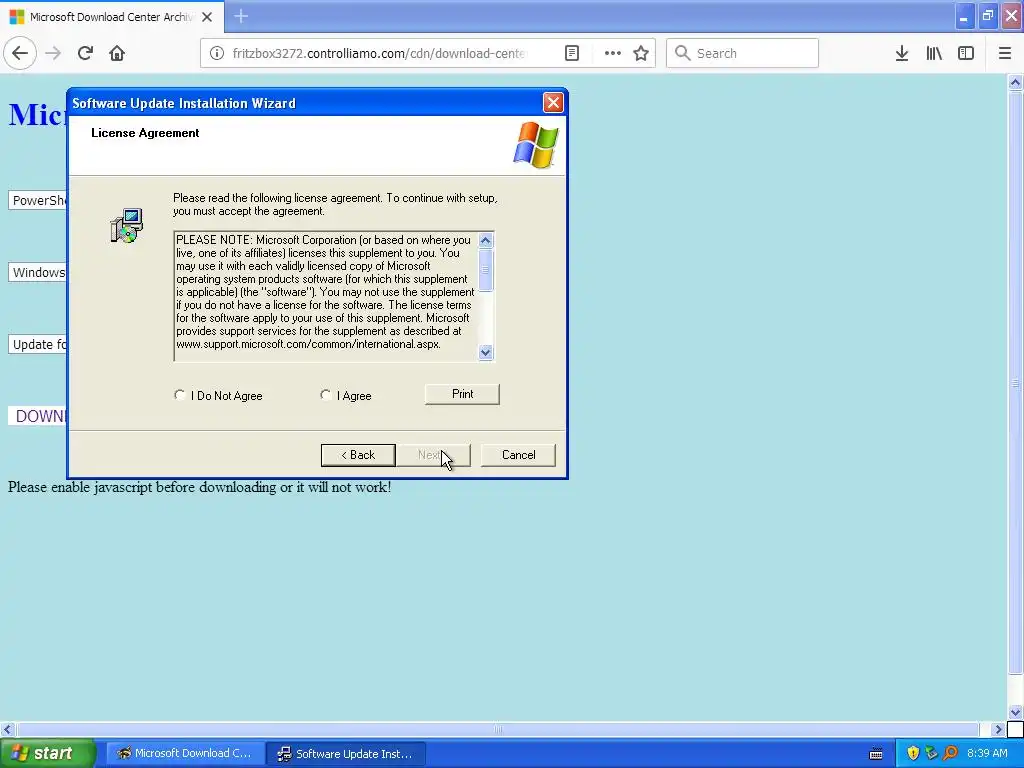Open the Windows start menu
Image resolution: width=1024 pixels, height=768 pixels.
[x=47, y=754]
